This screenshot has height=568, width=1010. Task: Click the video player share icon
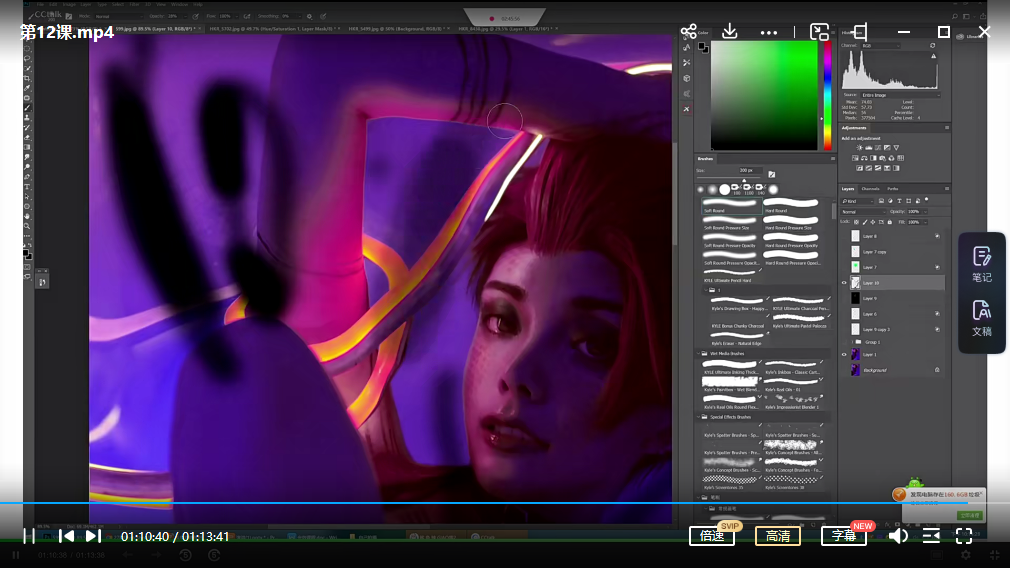point(689,31)
